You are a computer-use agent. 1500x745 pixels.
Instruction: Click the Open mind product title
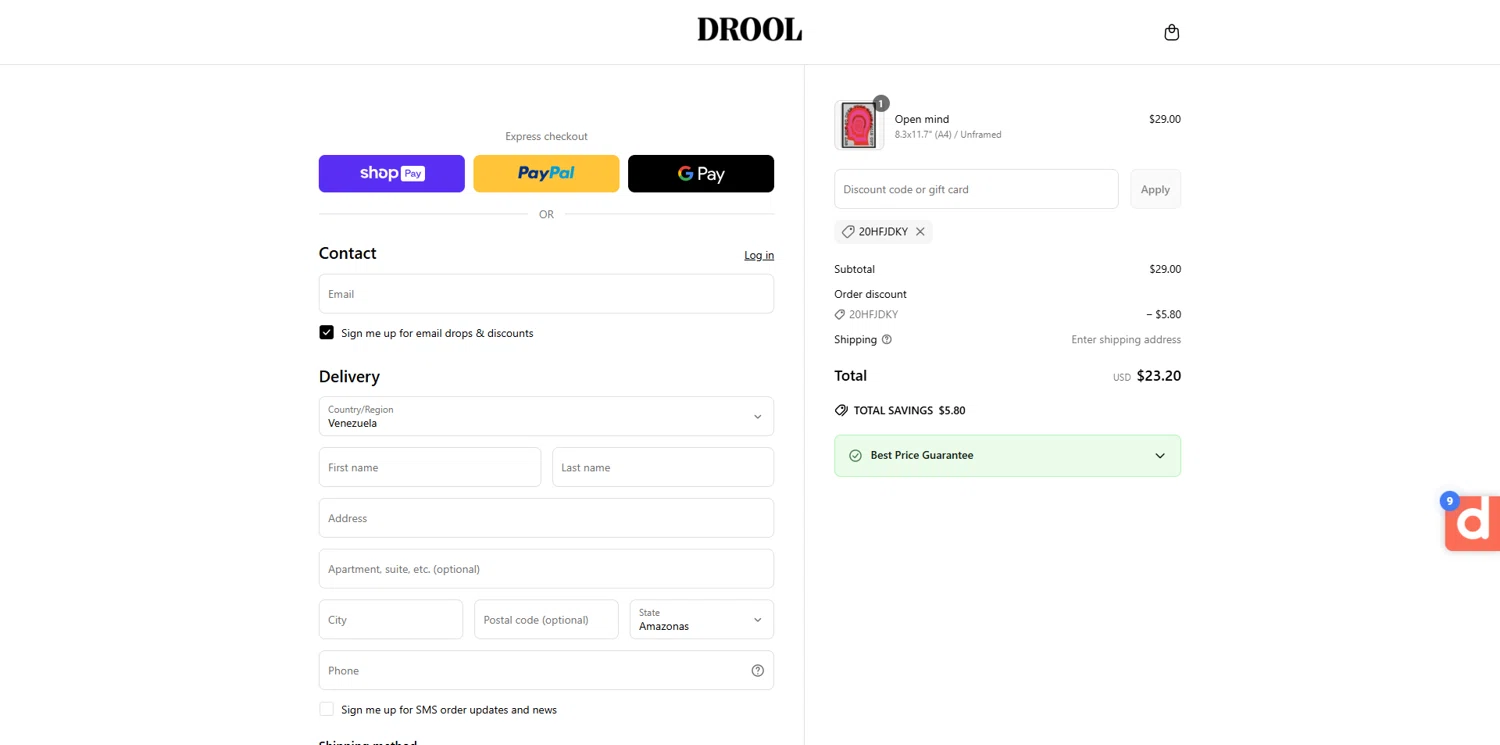(x=922, y=119)
